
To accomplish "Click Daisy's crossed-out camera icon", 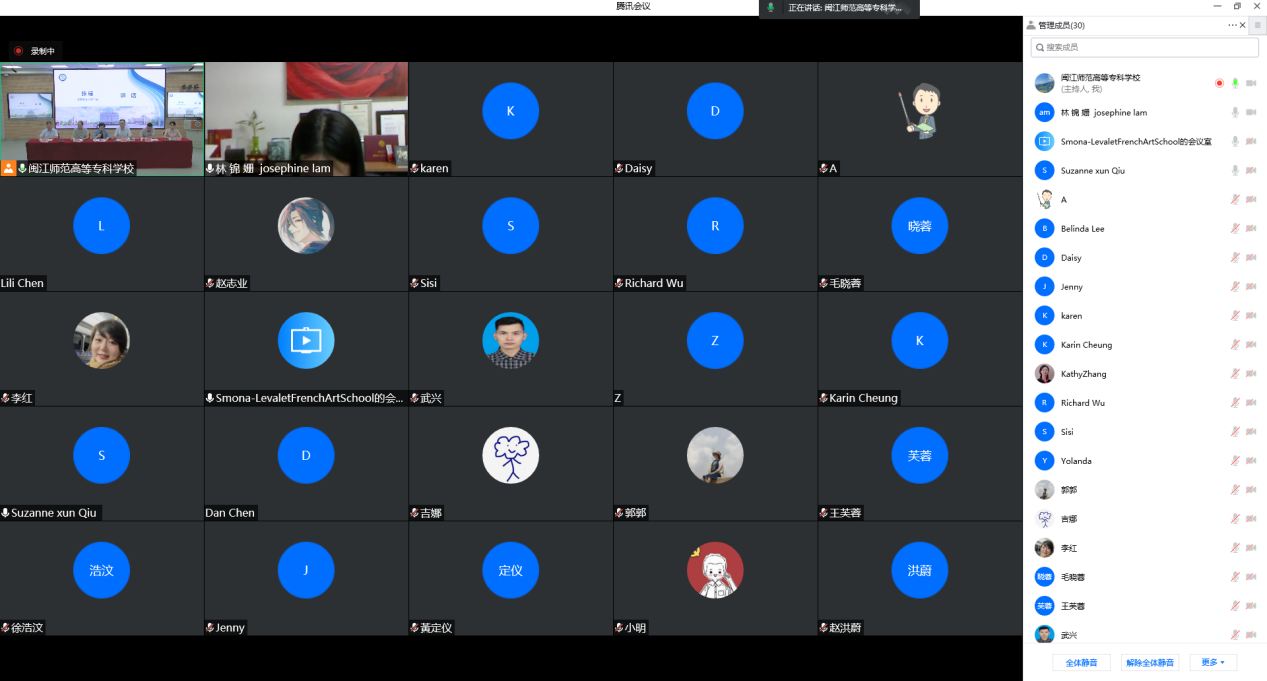I will point(1251,258).
